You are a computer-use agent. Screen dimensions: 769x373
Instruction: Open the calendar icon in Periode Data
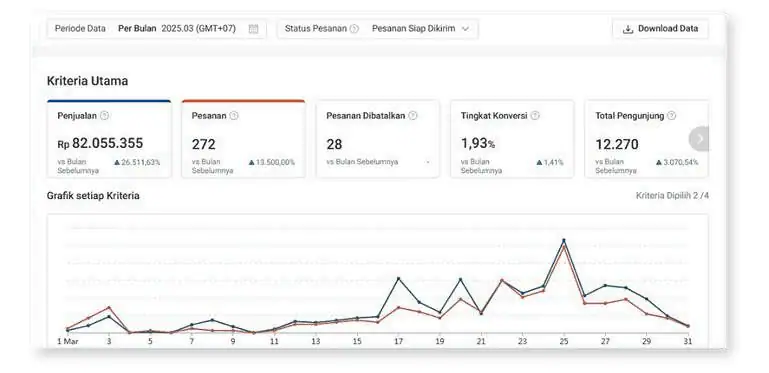tap(253, 29)
